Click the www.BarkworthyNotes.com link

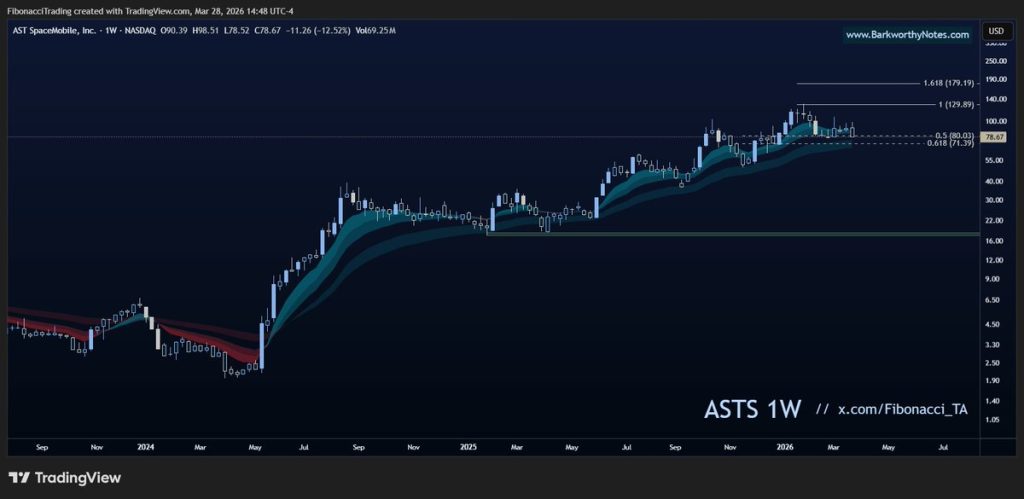(907, 35)
